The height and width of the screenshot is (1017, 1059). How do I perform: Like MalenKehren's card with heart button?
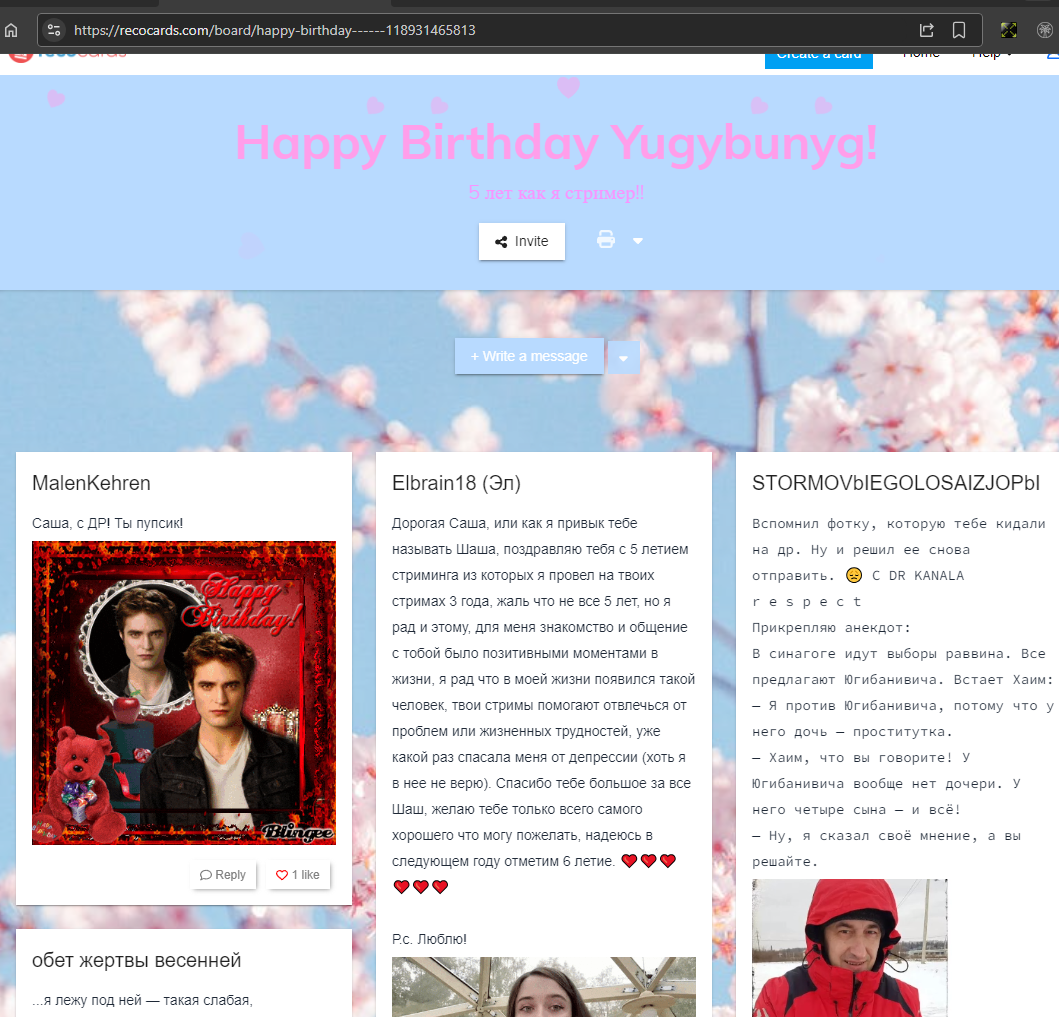pyautogui.click(x=298, y=875)
